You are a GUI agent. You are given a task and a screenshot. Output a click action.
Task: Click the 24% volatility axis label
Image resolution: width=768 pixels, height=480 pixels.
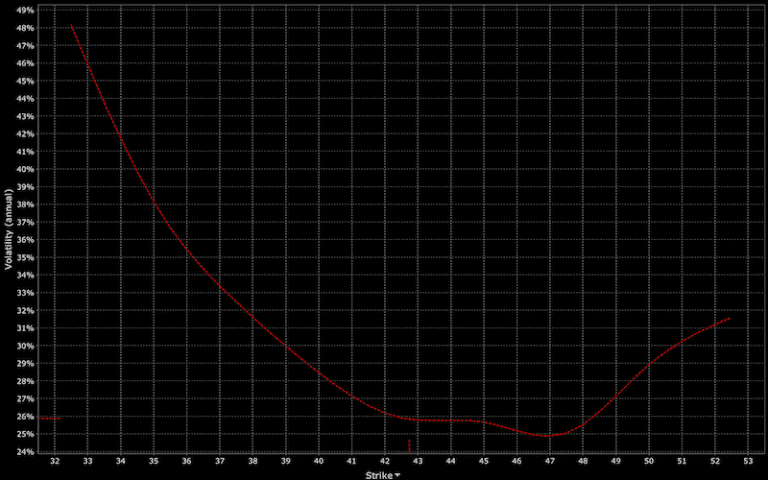pos(27,452)
